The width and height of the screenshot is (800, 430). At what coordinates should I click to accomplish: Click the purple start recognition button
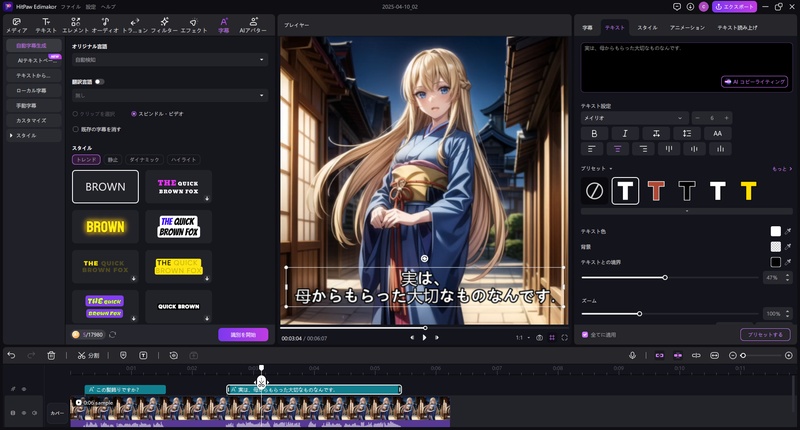(243, 335)
